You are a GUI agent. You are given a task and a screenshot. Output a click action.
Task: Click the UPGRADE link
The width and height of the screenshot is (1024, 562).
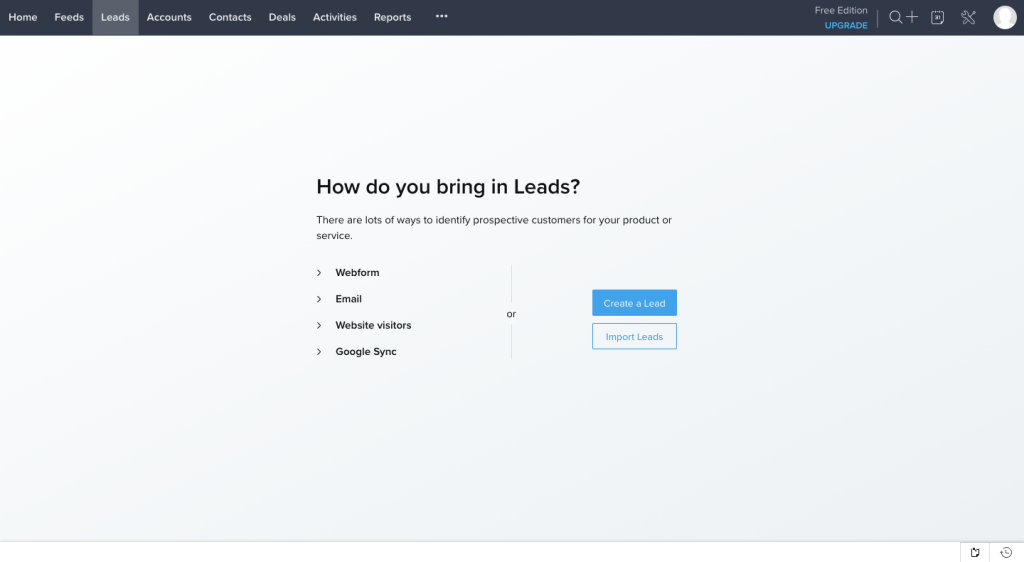coord(846,26)
